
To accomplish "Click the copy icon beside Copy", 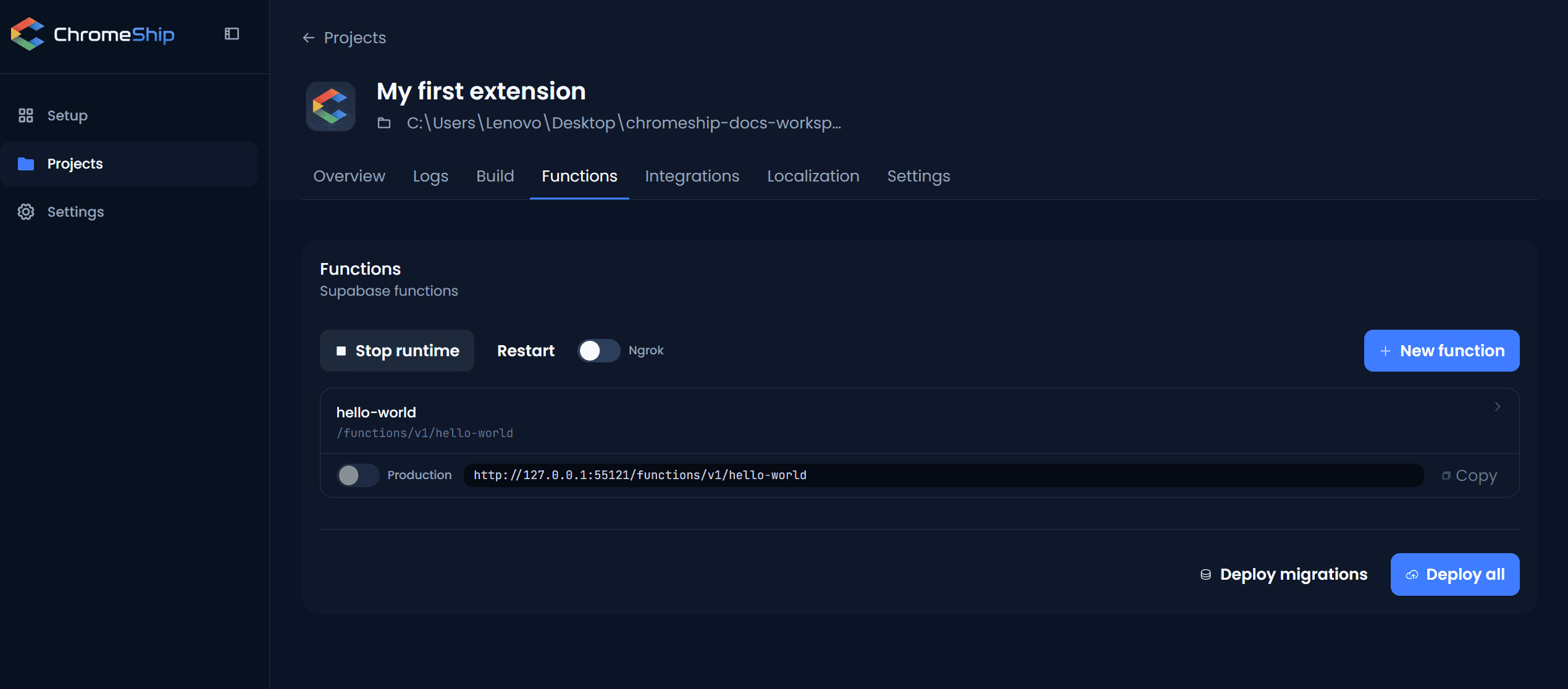I will pos(1446,475).
